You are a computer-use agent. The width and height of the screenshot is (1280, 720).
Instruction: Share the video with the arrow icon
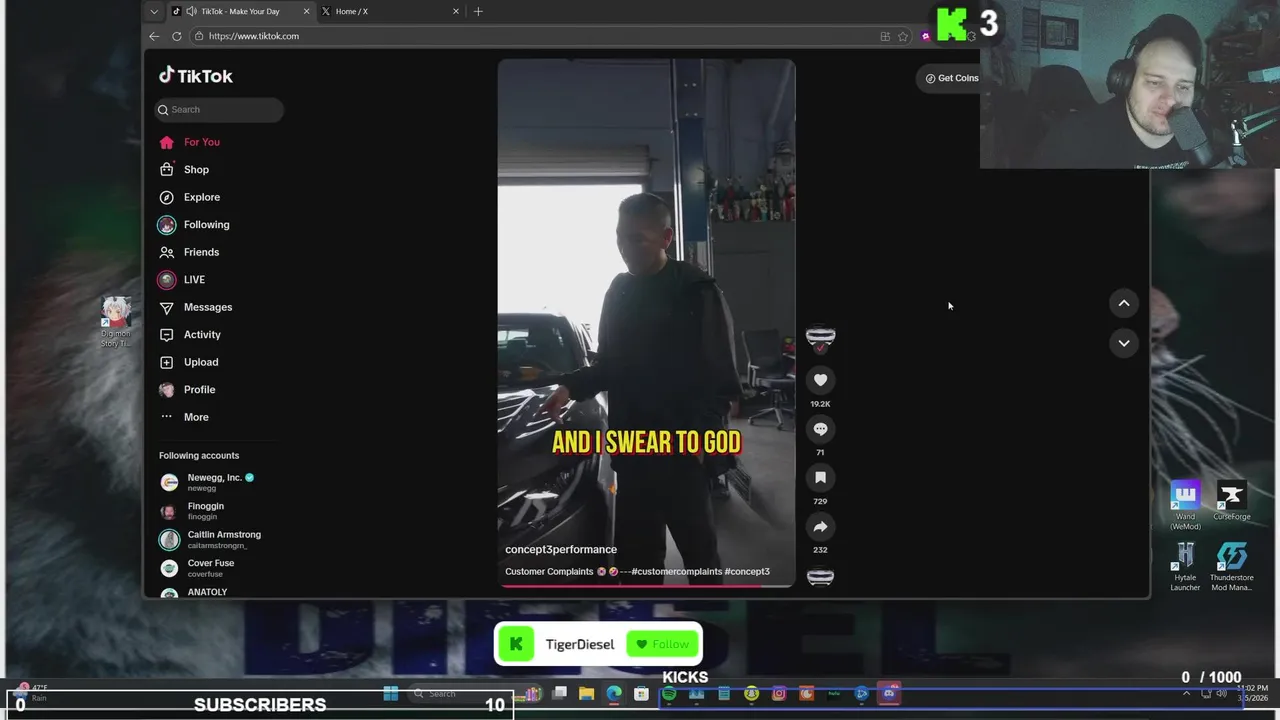820,527
